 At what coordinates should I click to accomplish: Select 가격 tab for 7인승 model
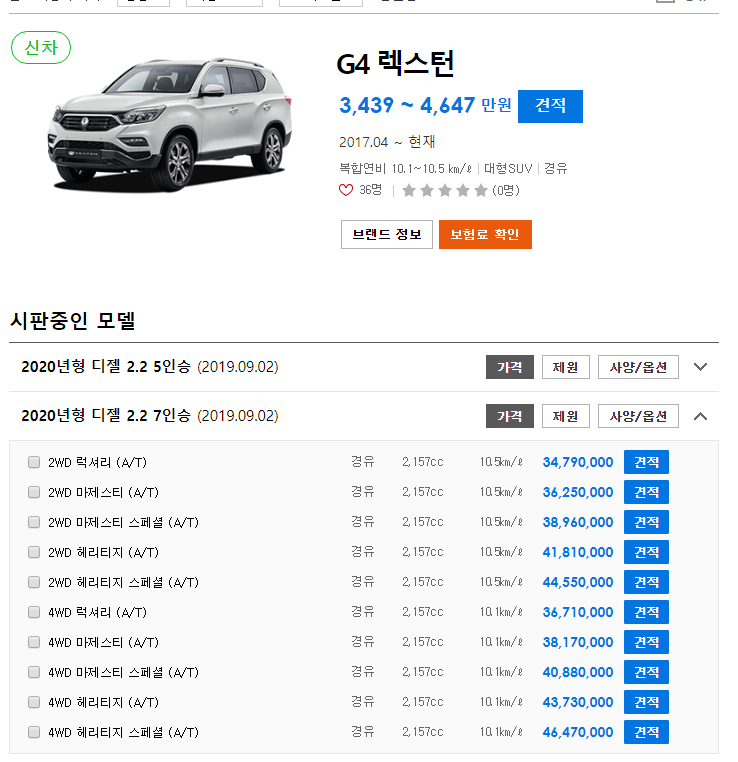click(x=510, y=416)
